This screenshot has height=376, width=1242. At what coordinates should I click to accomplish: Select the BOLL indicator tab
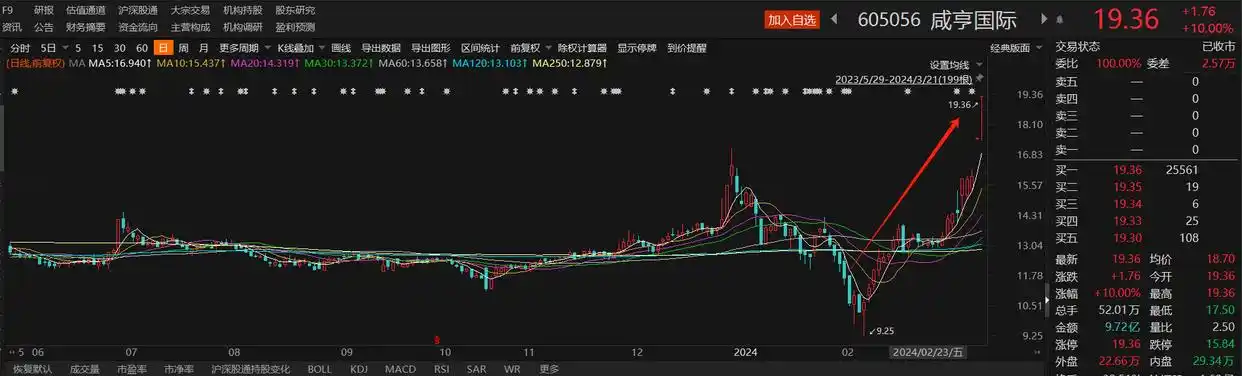pyautogui.click(x=320, y=368)
